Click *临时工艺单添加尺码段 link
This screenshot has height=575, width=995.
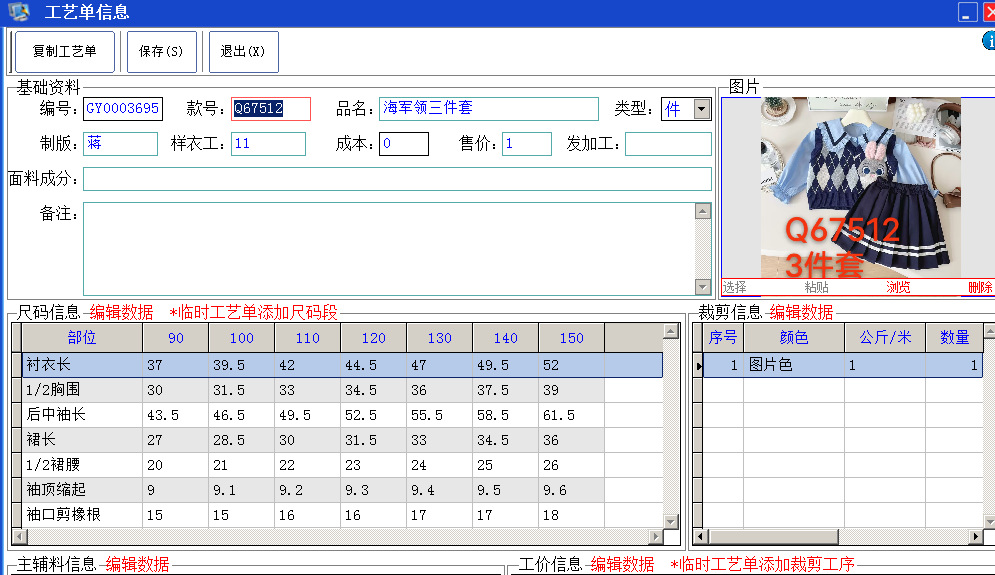pyautogui.click(x=253, y=312)
